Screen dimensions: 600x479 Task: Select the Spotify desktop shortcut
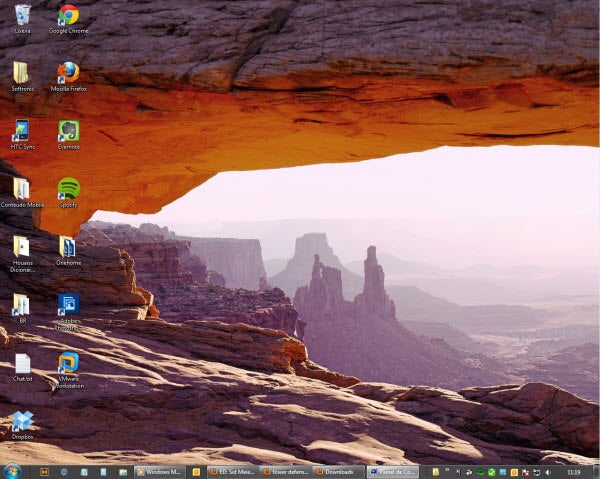coord(68,188)
